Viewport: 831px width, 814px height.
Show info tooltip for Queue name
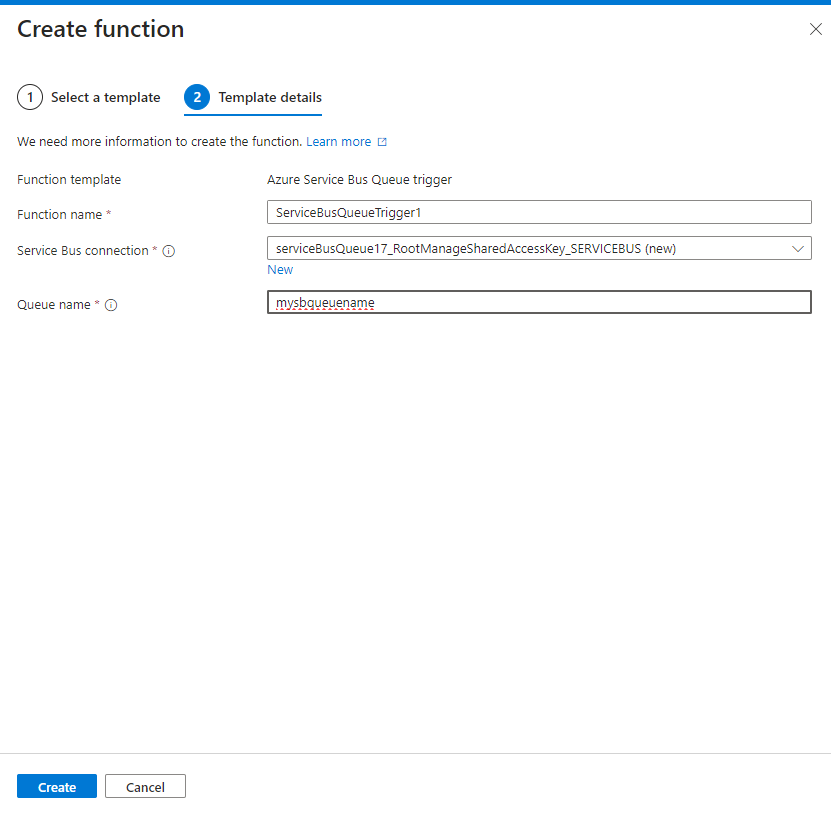point(111,305)
